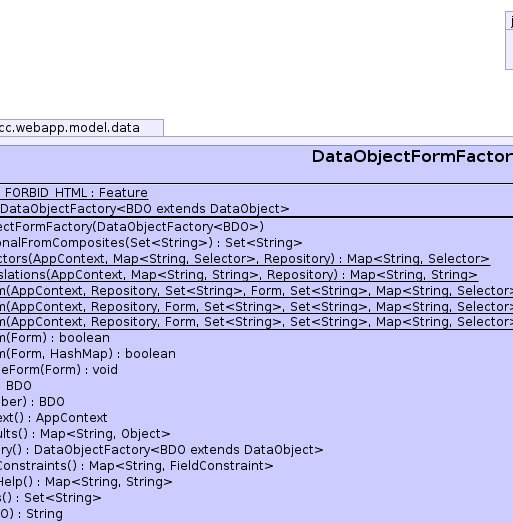Click the ber) : BDO method line
The height and width of the screenshot is (523, 513).
pos(32,402)
